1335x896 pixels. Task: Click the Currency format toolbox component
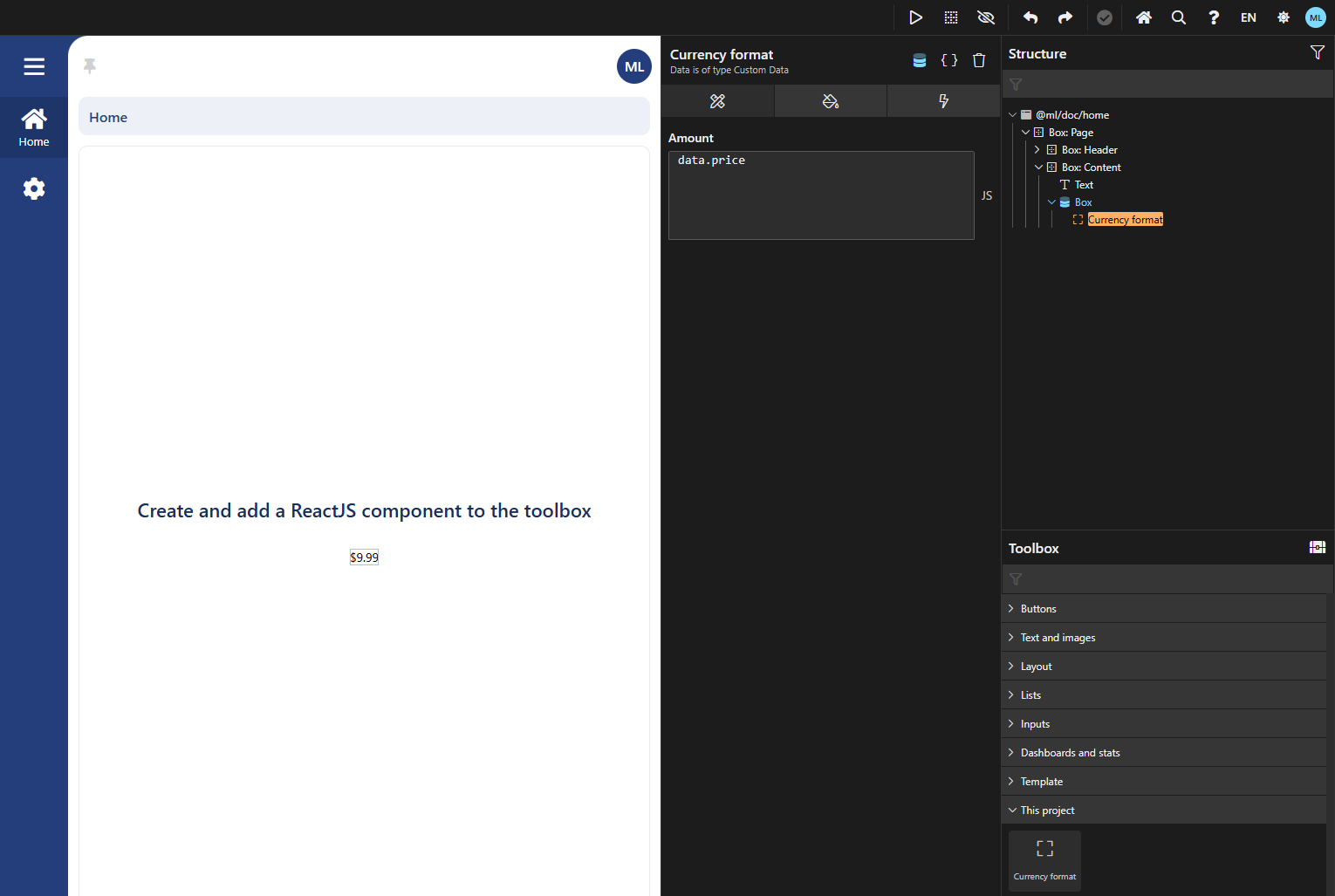point(1044,860)
